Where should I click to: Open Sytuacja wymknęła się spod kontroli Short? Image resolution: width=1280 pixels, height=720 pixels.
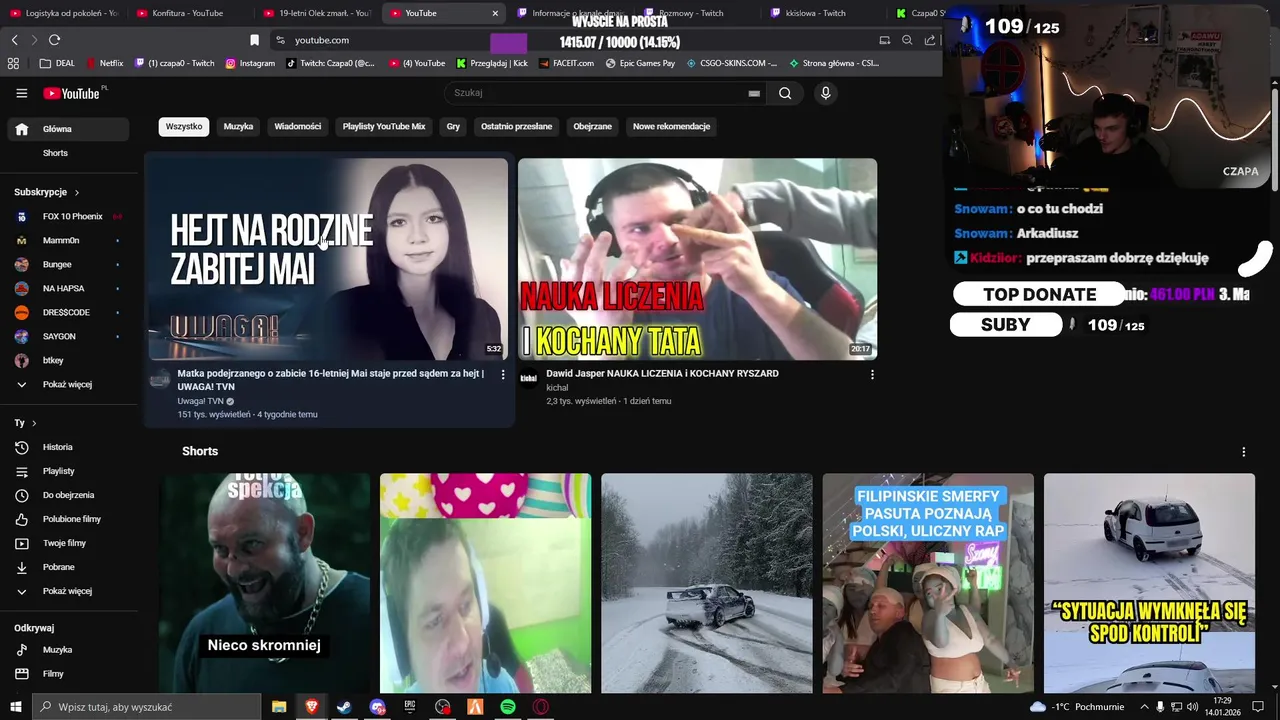tap(1149, 583)
